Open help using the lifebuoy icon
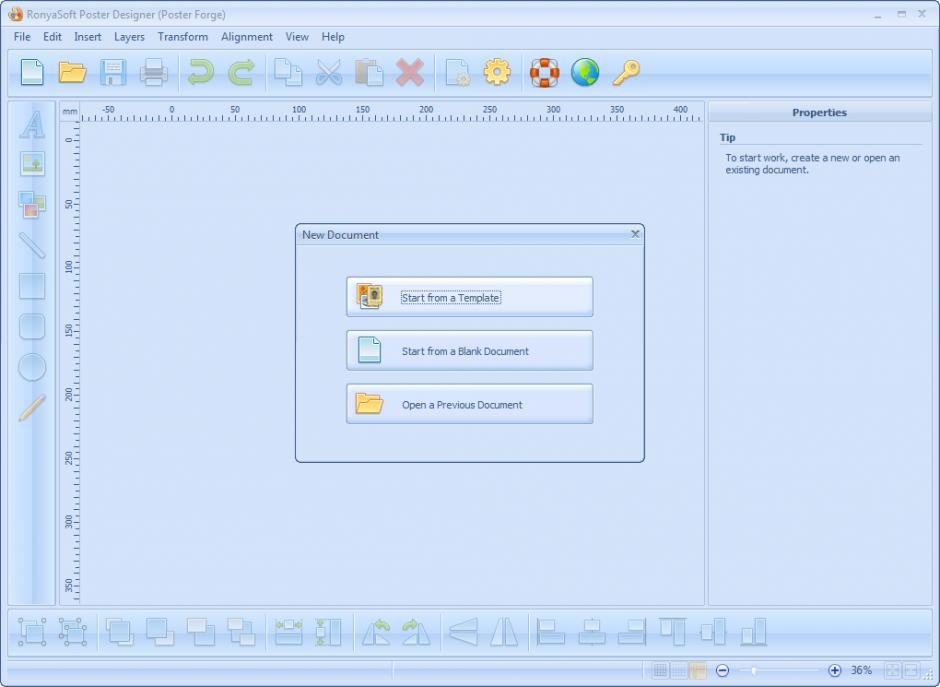Viewport: 940px width, 687px height. coord(544,73)
